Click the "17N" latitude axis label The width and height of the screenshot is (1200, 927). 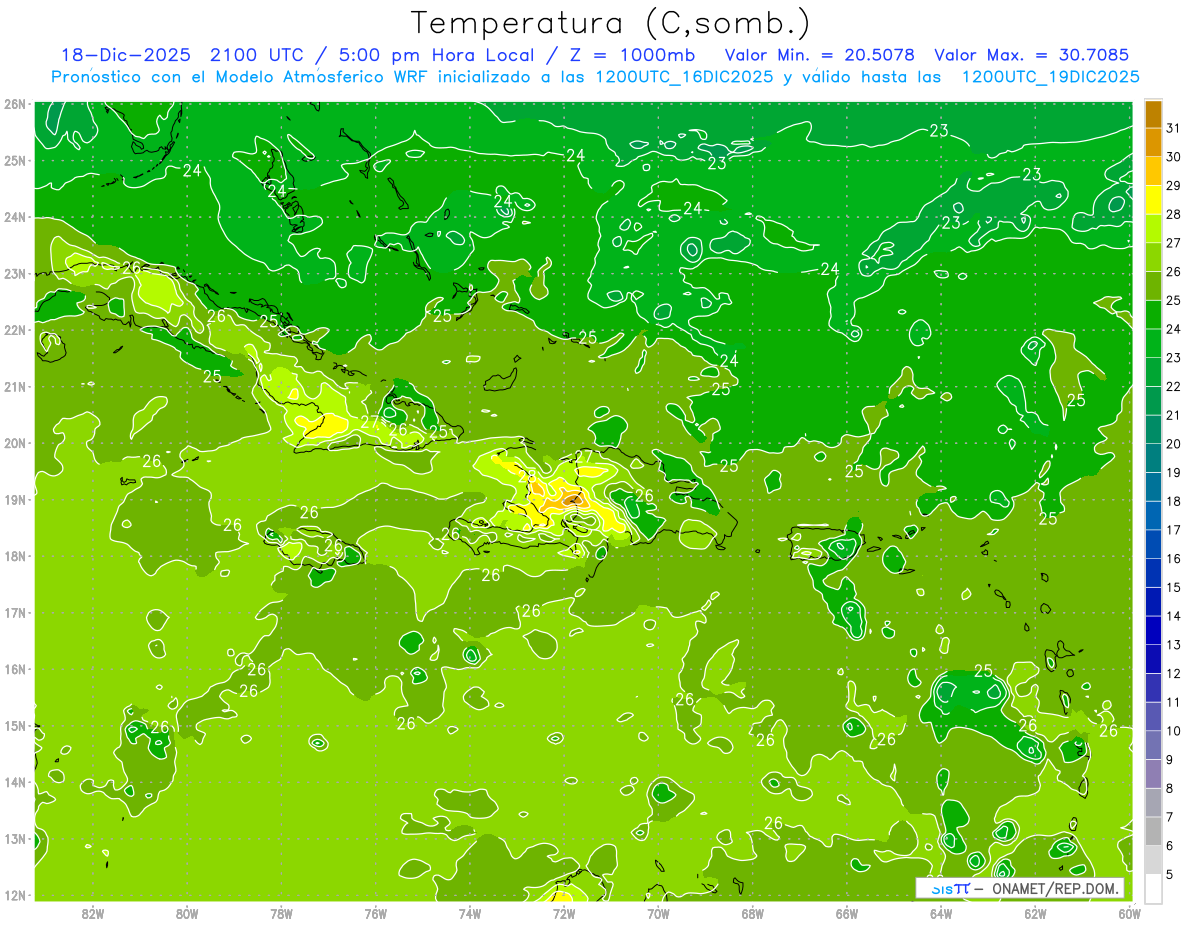point(15,612)
